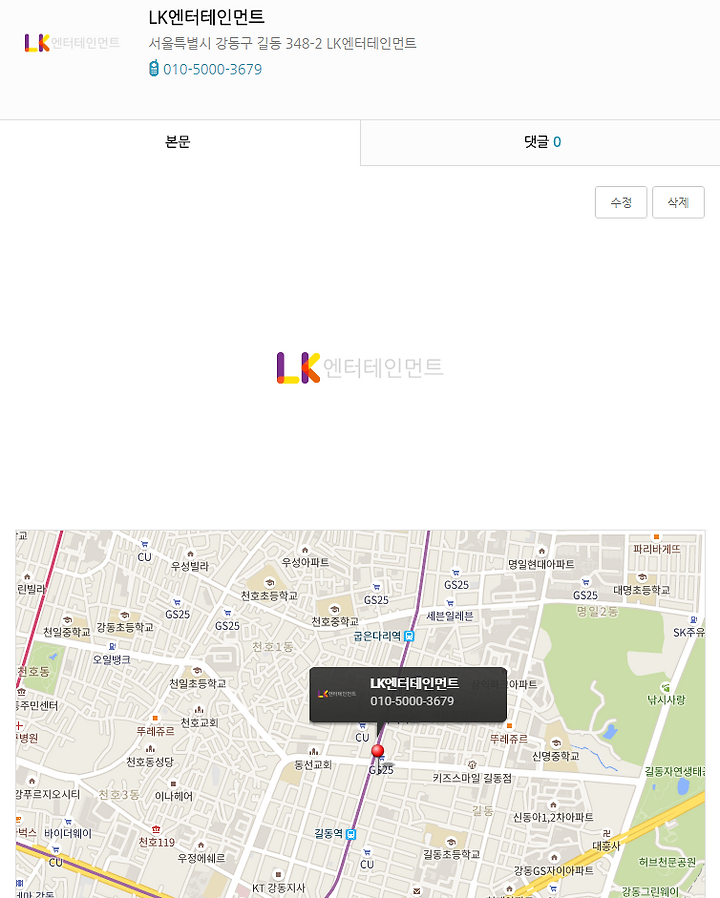Viewport: 720px width, 898px height.
Task: Click the 명일현대아파트 building icon
Action: pyautogui.click(x=541, y=552)
